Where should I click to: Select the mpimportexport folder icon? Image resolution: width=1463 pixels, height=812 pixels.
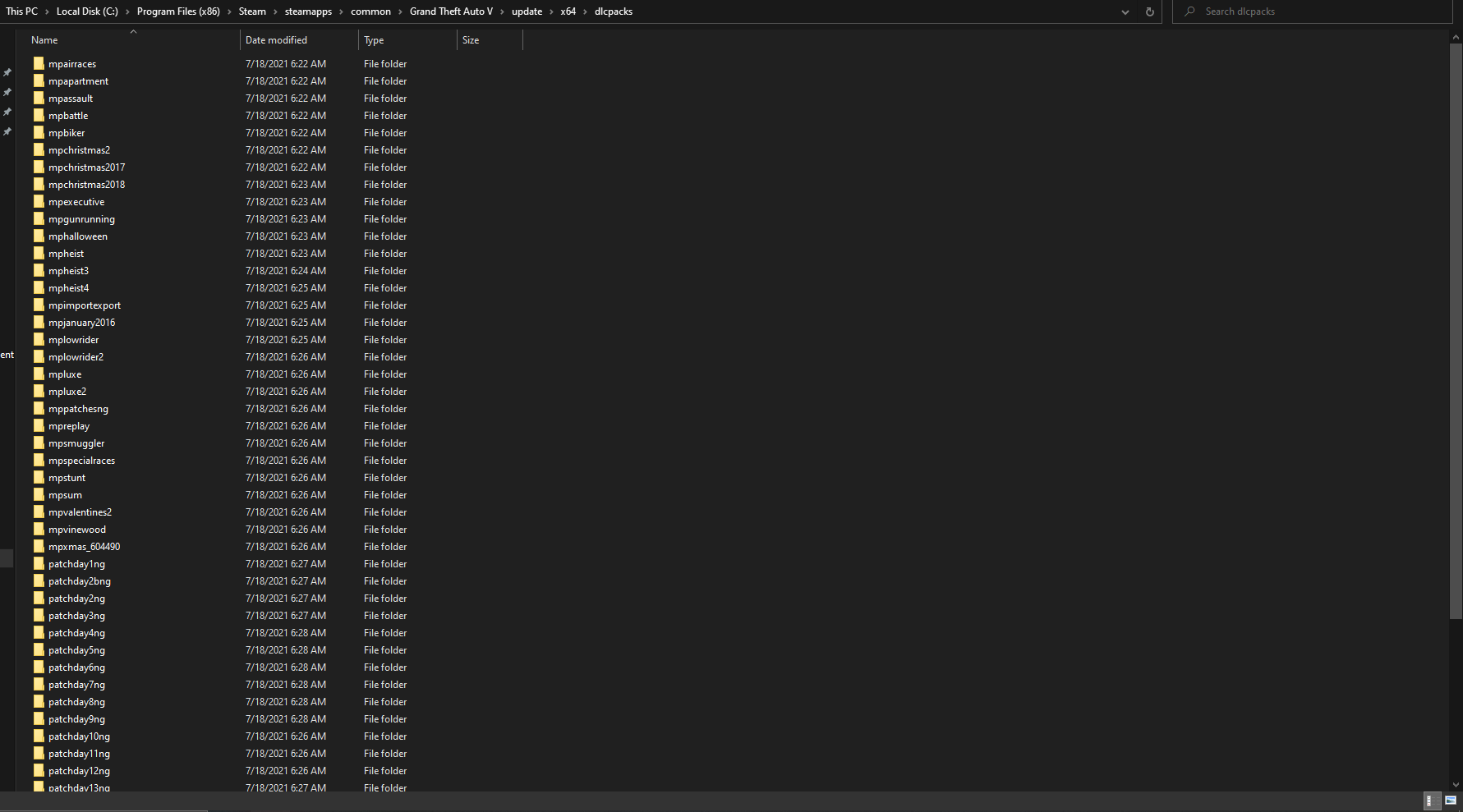pos(39,305)
